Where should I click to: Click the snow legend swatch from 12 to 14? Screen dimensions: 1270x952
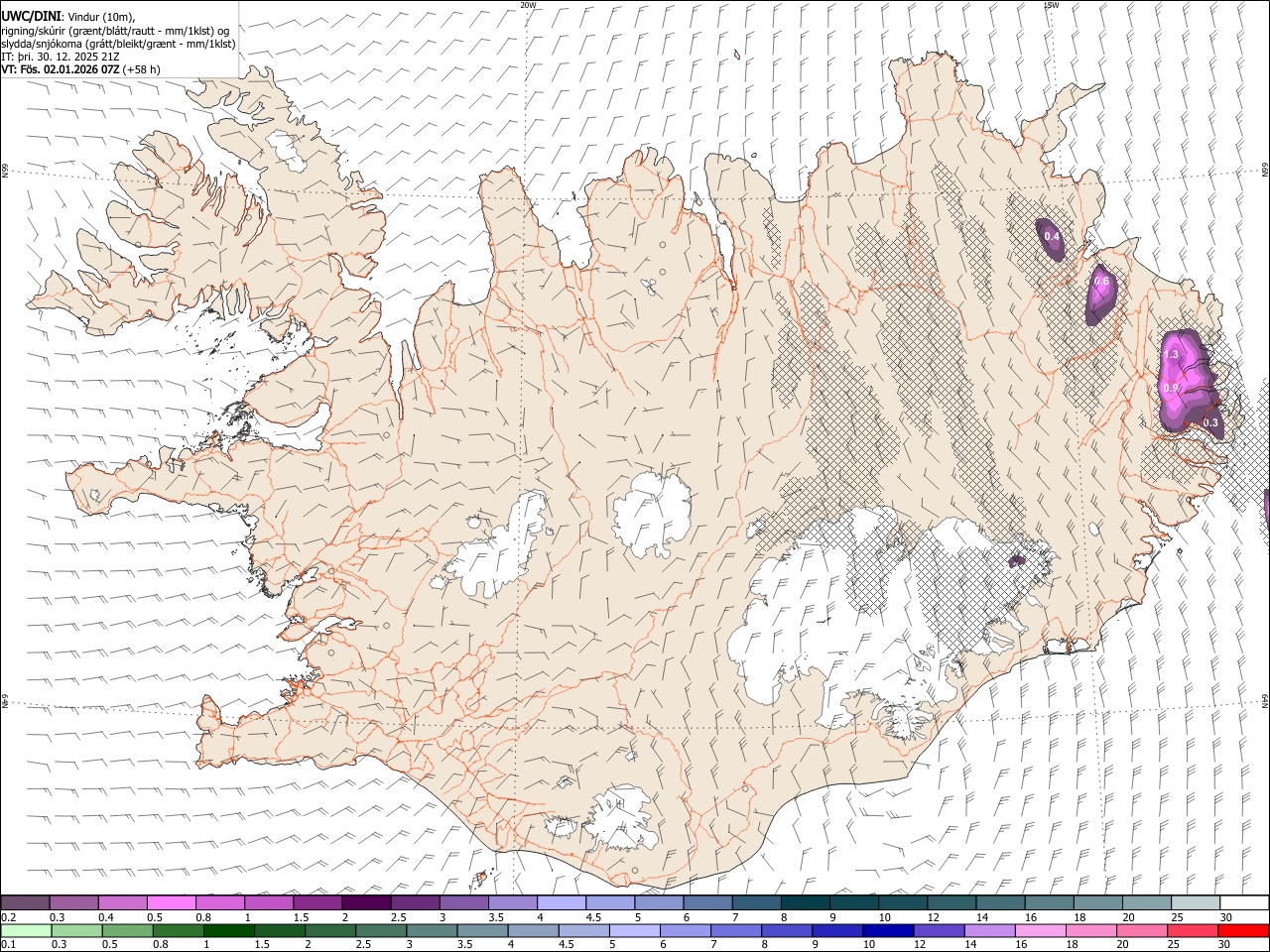(x=952, y=902)
